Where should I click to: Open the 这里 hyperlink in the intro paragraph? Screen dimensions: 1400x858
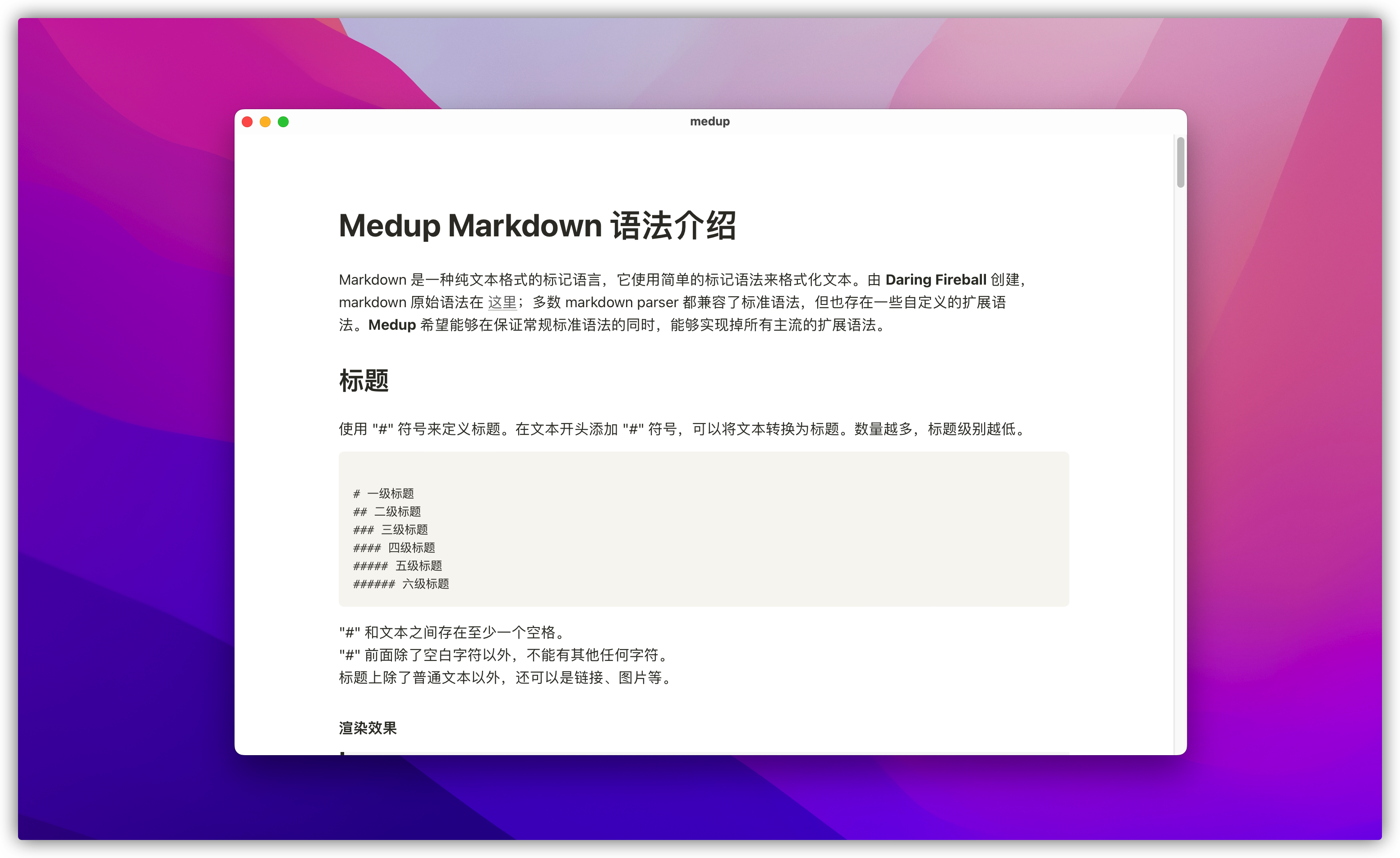tap(502, 302)
